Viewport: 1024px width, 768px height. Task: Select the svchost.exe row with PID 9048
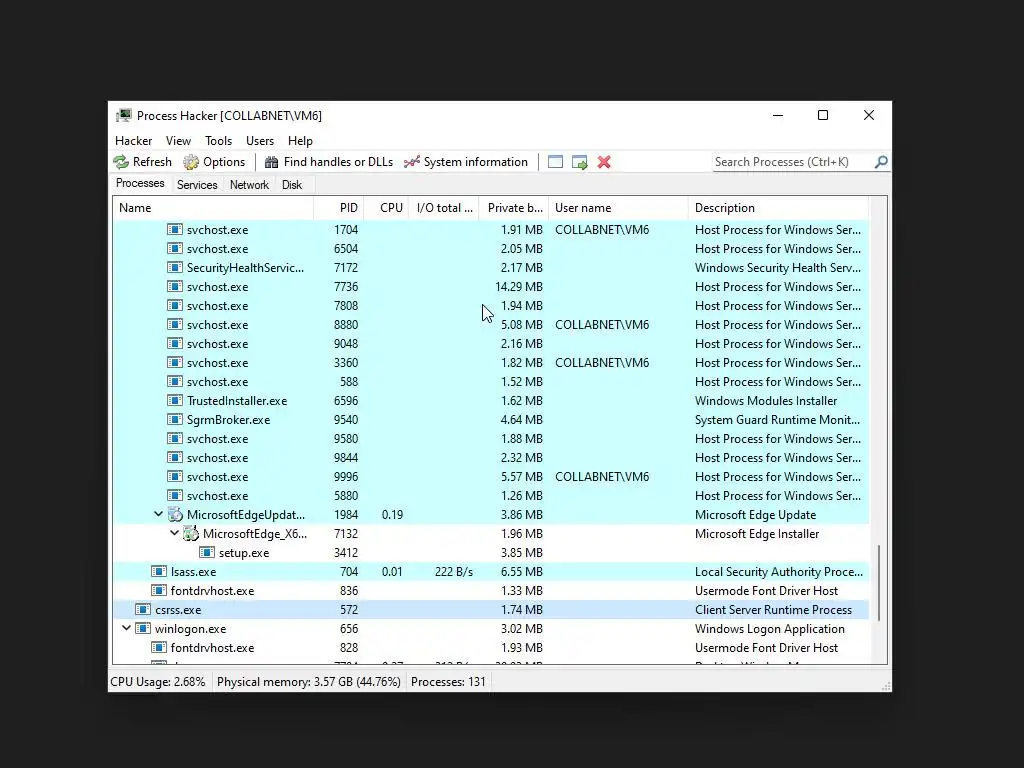pos(491,344)
